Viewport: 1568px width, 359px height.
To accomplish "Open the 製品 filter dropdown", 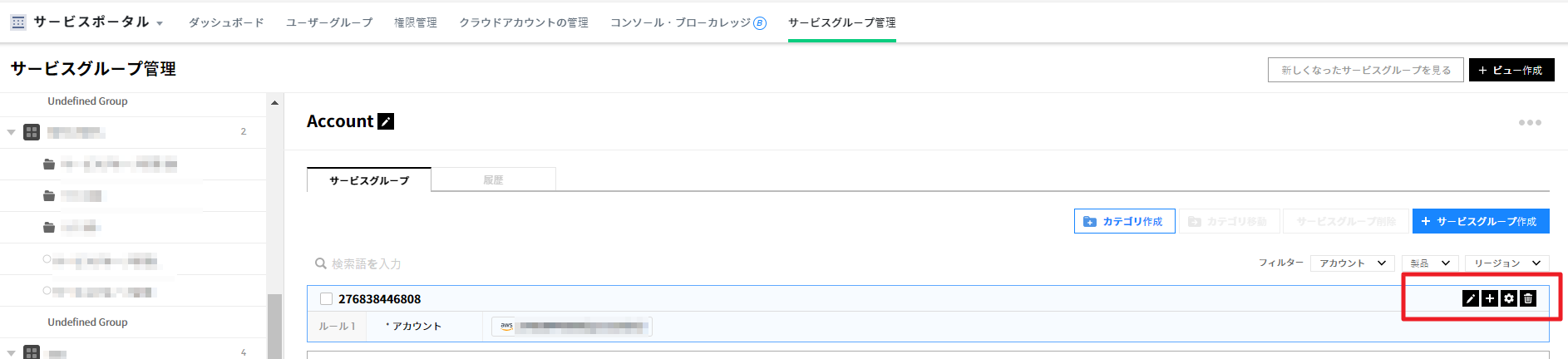I will point(1431,263).
